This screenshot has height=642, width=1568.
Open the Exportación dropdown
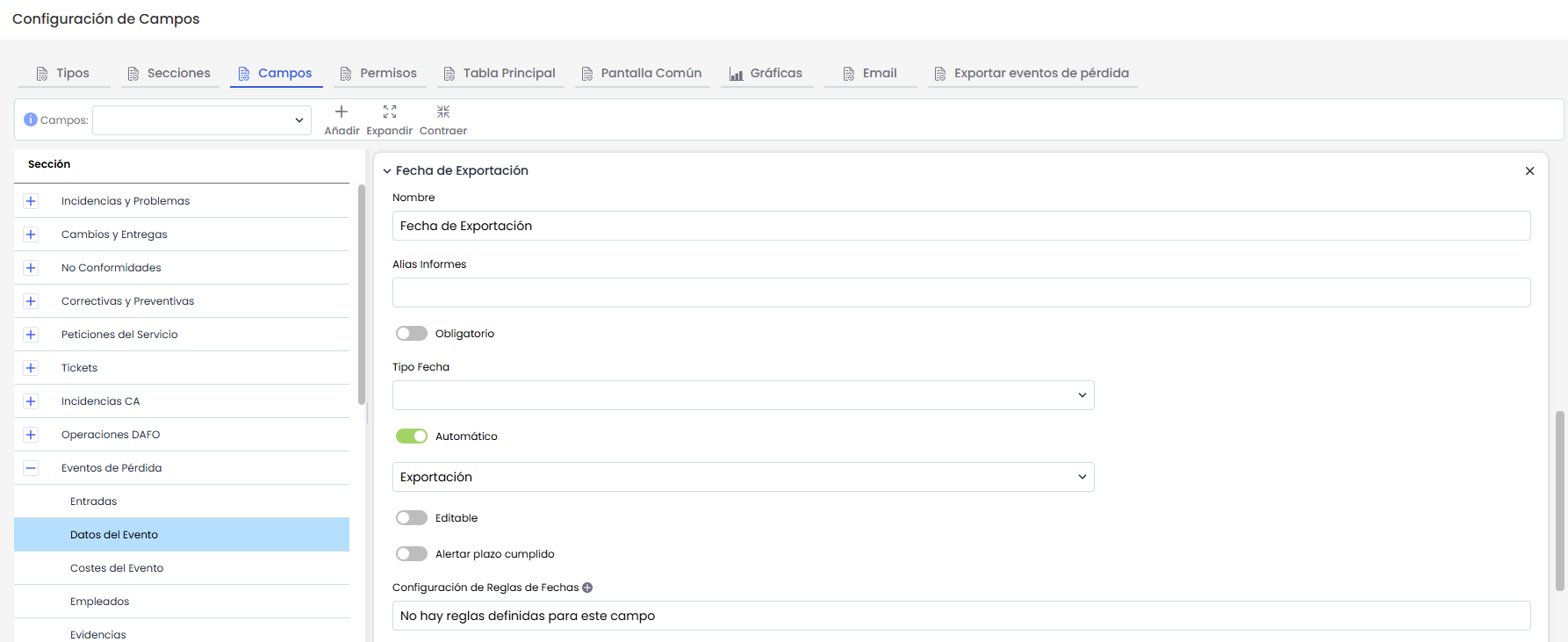tap(743, 477)
